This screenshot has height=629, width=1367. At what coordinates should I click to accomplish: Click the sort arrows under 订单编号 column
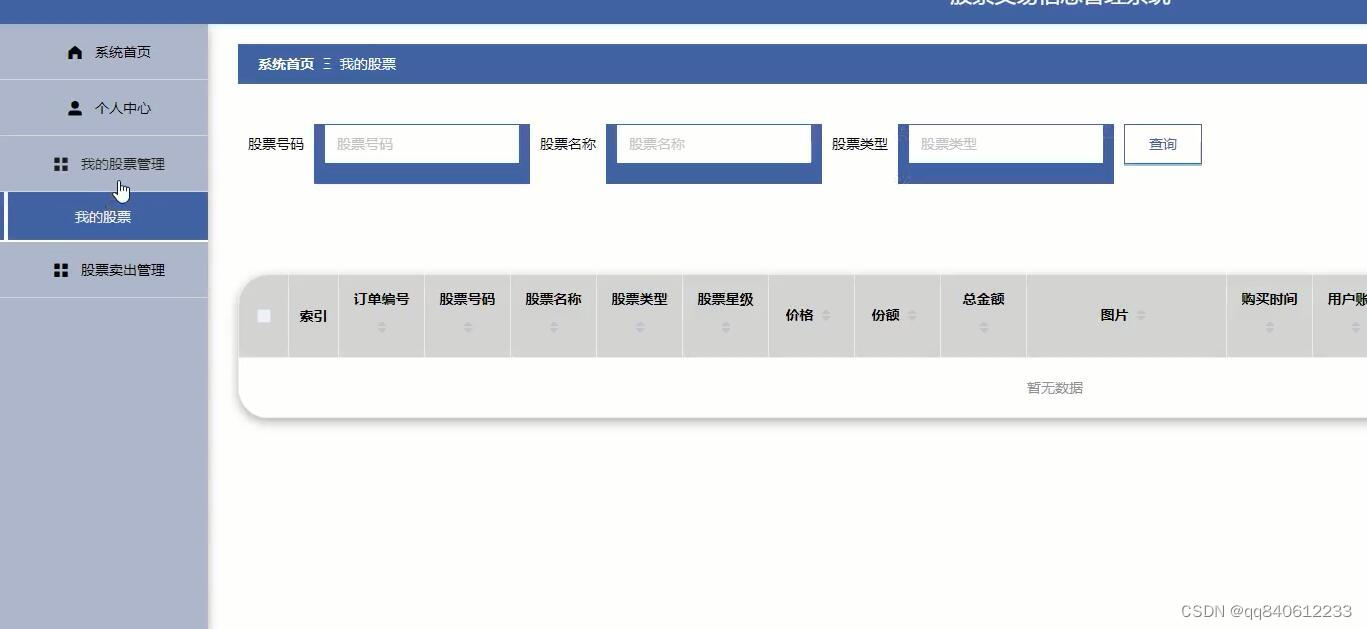380,325
